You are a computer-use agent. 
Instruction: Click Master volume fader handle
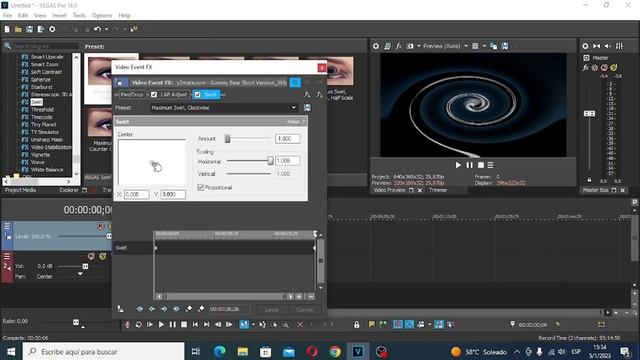(x=589, y=113)
